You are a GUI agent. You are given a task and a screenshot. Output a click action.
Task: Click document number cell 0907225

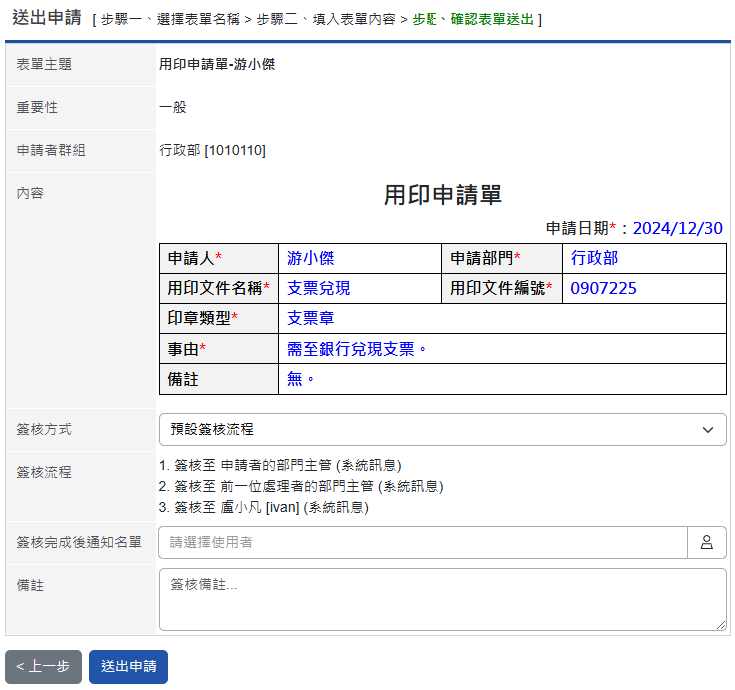click(x=644, y=288)
